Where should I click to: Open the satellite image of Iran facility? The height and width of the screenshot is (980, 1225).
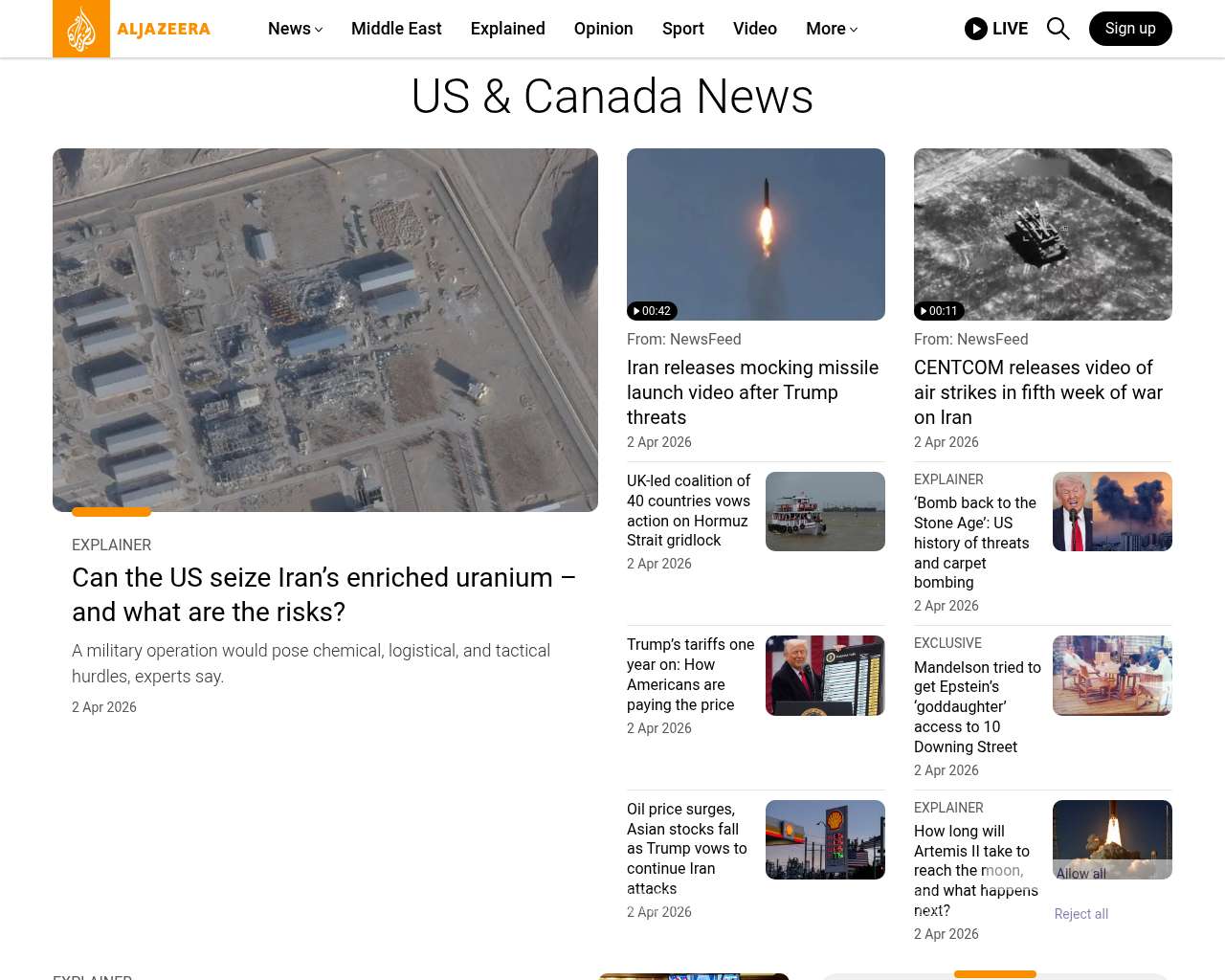click(x=325, y=330)
